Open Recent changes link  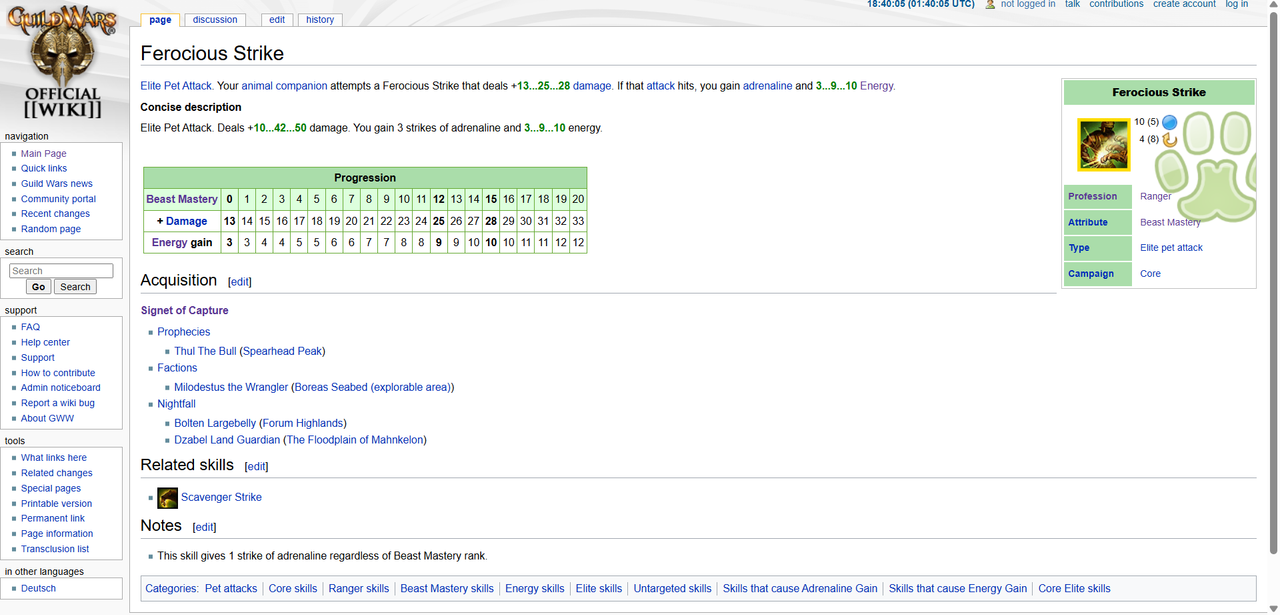[56, 214]
